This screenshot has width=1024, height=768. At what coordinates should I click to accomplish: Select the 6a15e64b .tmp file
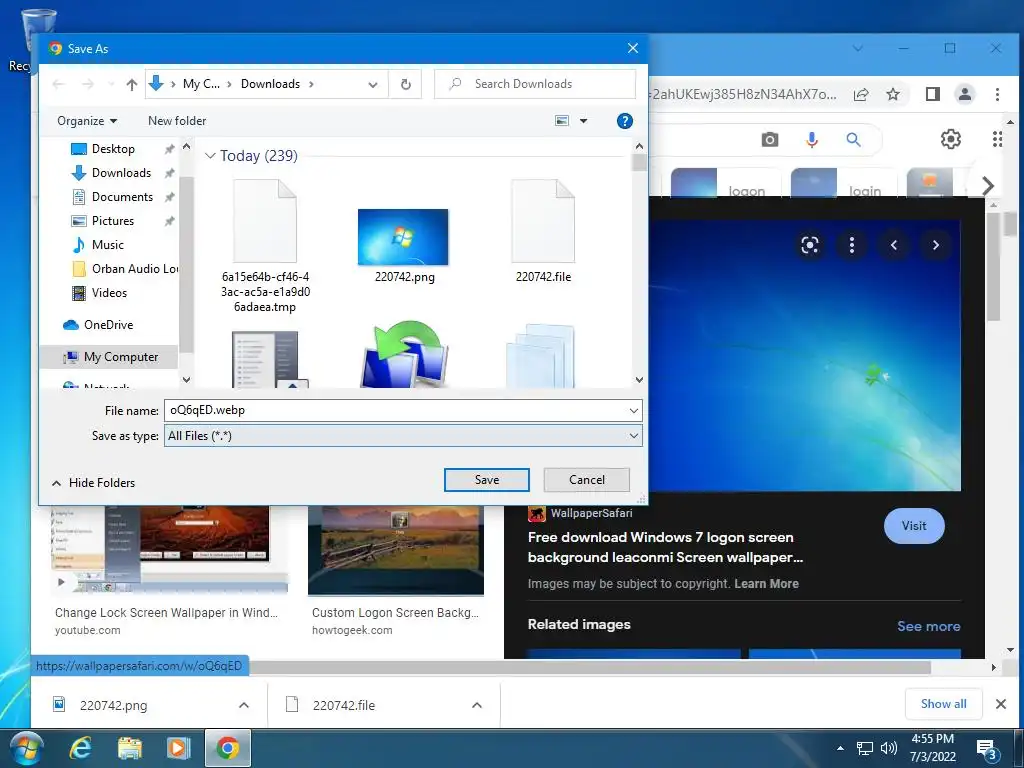click(x=265, y=246)
